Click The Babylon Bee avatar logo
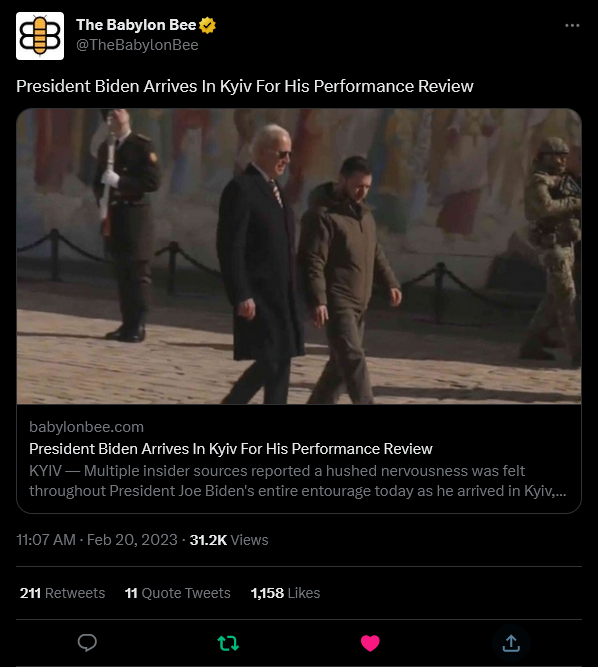This screenshot has height=667, width=598. coord(40,36)
